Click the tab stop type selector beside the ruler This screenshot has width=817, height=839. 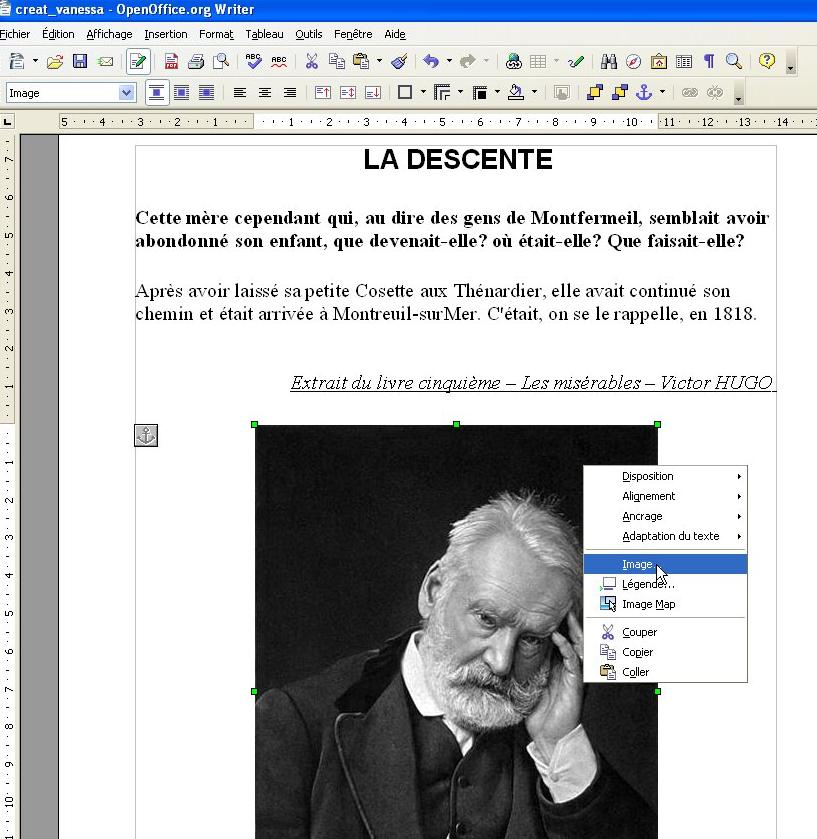[7, 122]
